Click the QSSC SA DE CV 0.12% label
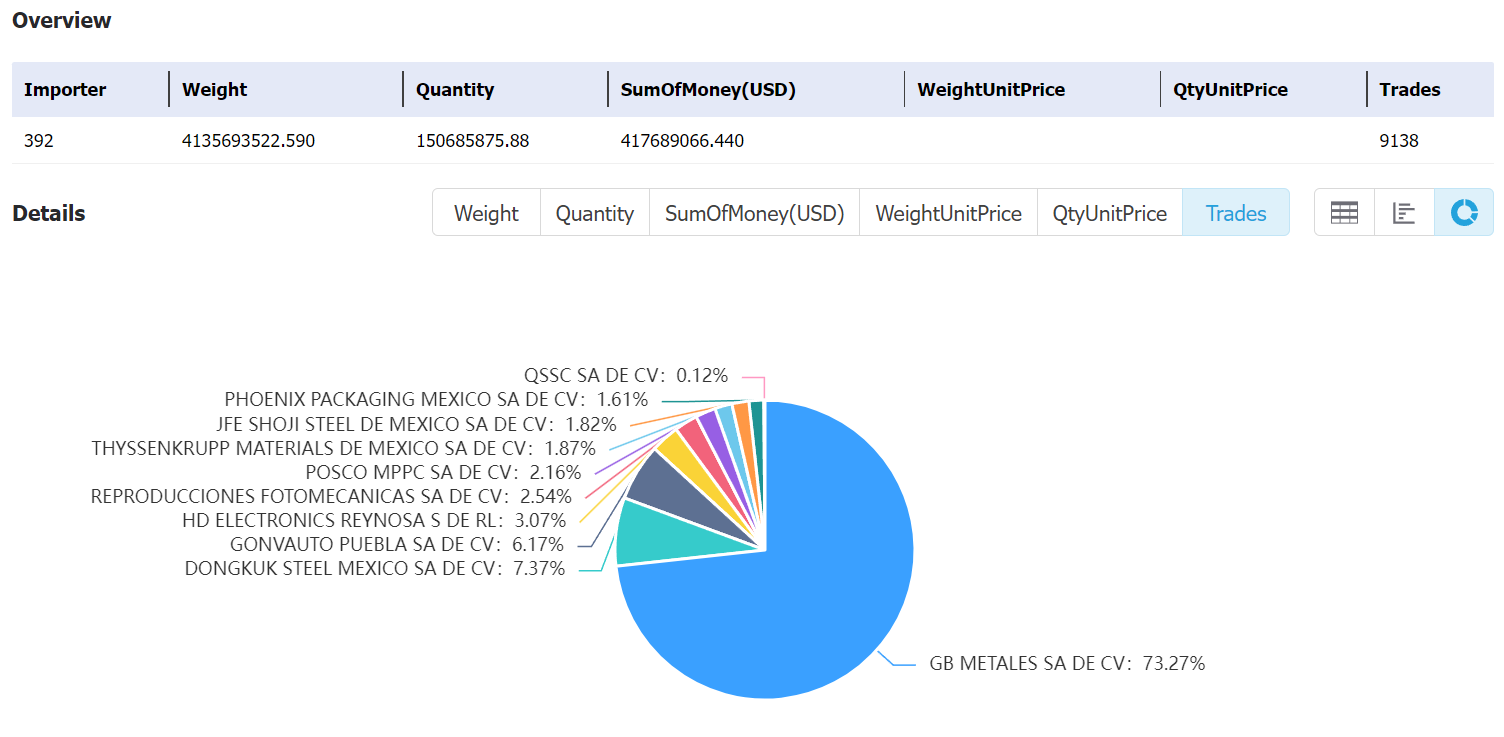 click(x=626, y=376)
